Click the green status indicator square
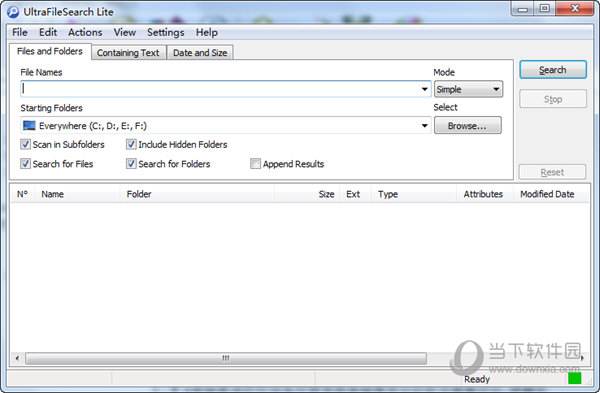Image resolution: width=600 pixels, height=393 pixels. pos(574,378)
